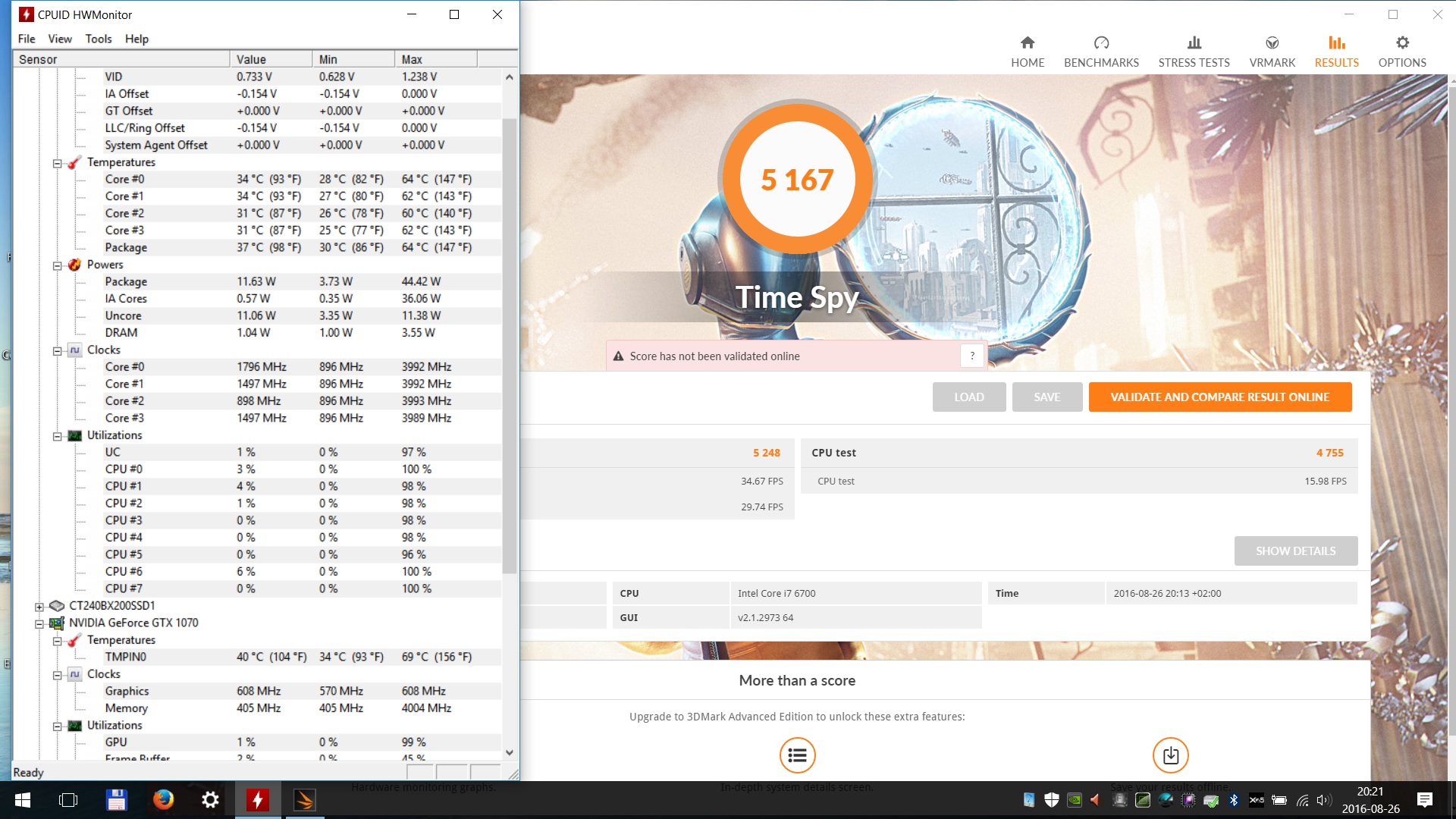
Task: Click HWMonitor scrollbar up arrow
Action: pos(510,77)
